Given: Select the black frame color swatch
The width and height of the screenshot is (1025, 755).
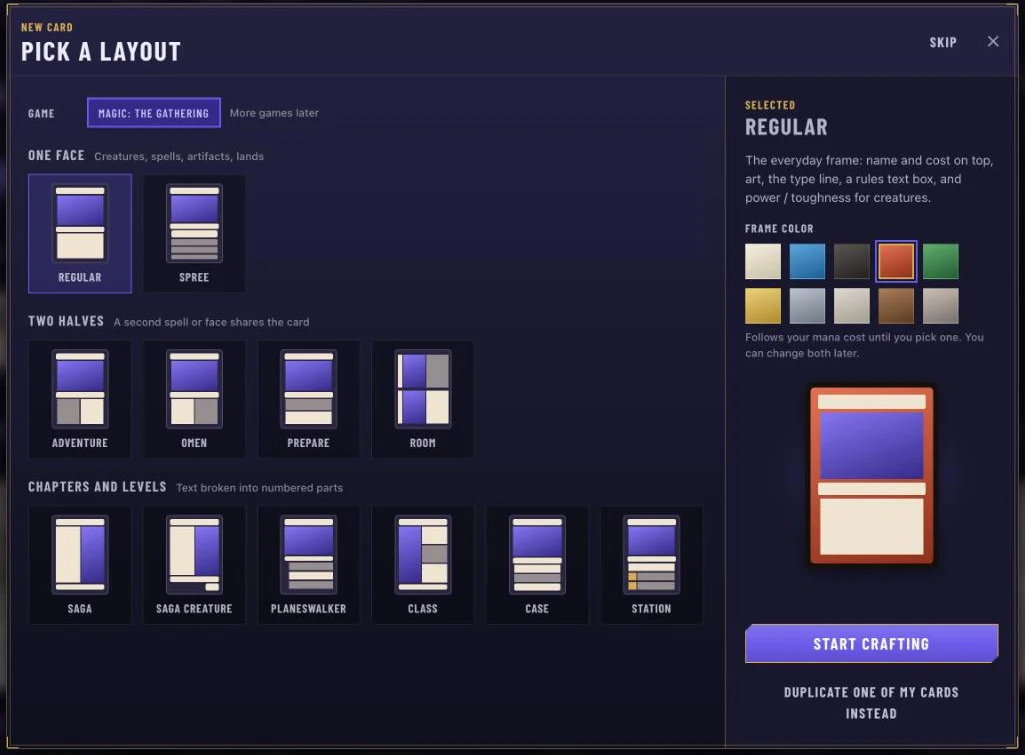Looking at the screenshot, I should point(852,261).
